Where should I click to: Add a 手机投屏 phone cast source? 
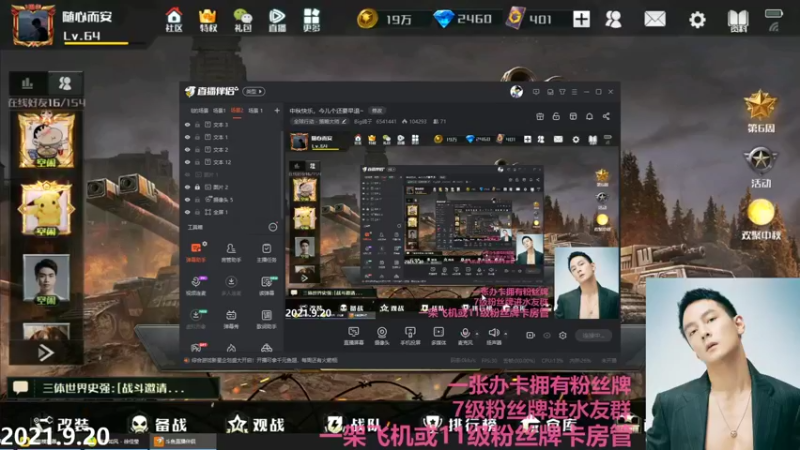pyautogui.click(x=410, y=336)
